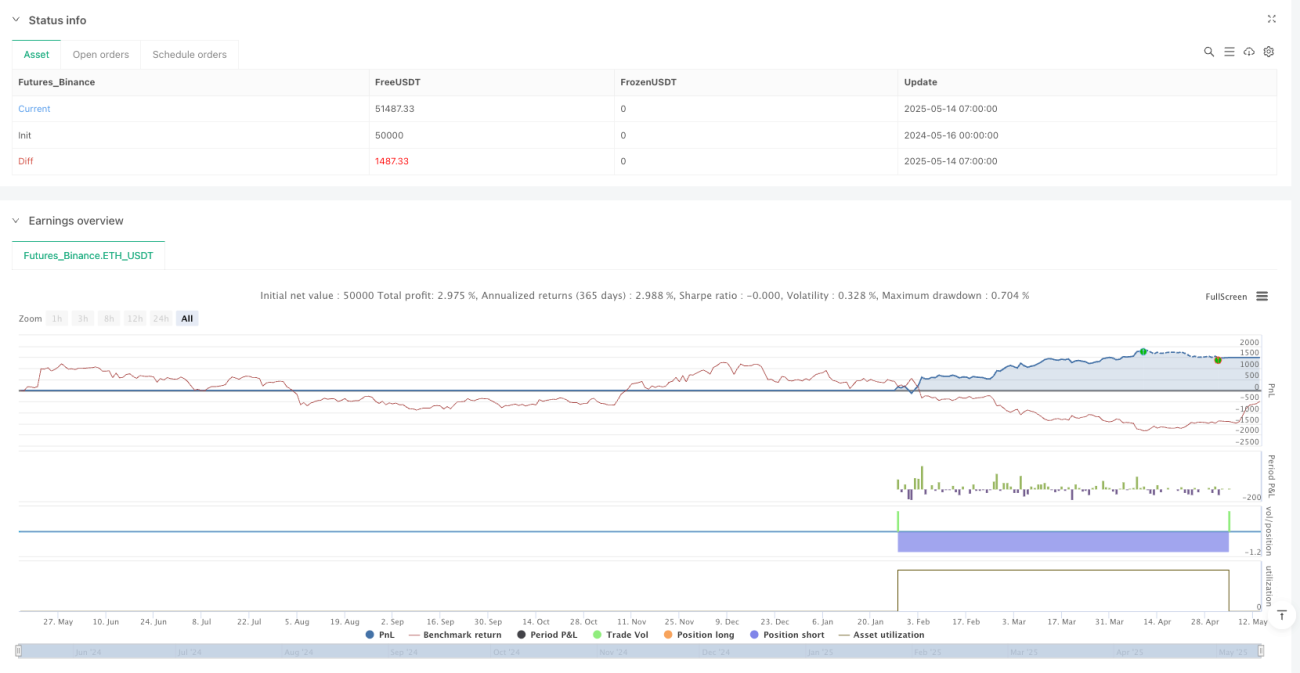The width and height of the screenshot is (1300, 673).
Task: Click the purple Position short area bar
Action: (x=1063, y=541)
